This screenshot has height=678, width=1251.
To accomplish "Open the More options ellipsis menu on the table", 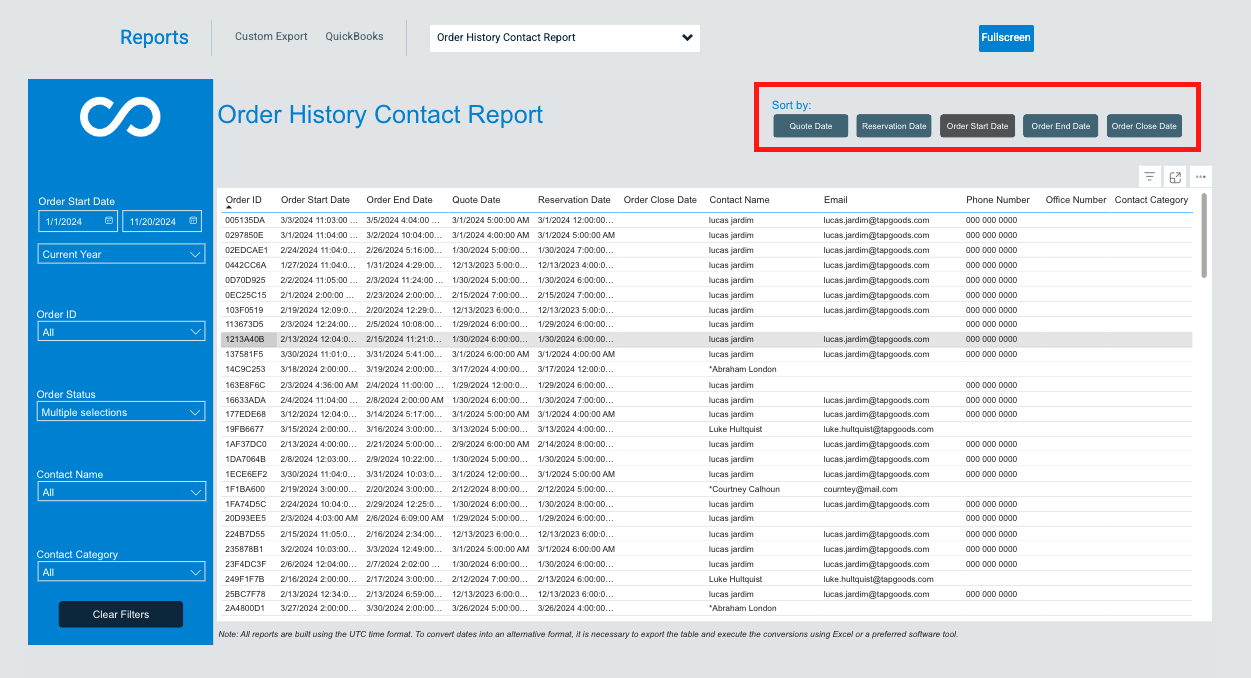I will [1201, 176].
